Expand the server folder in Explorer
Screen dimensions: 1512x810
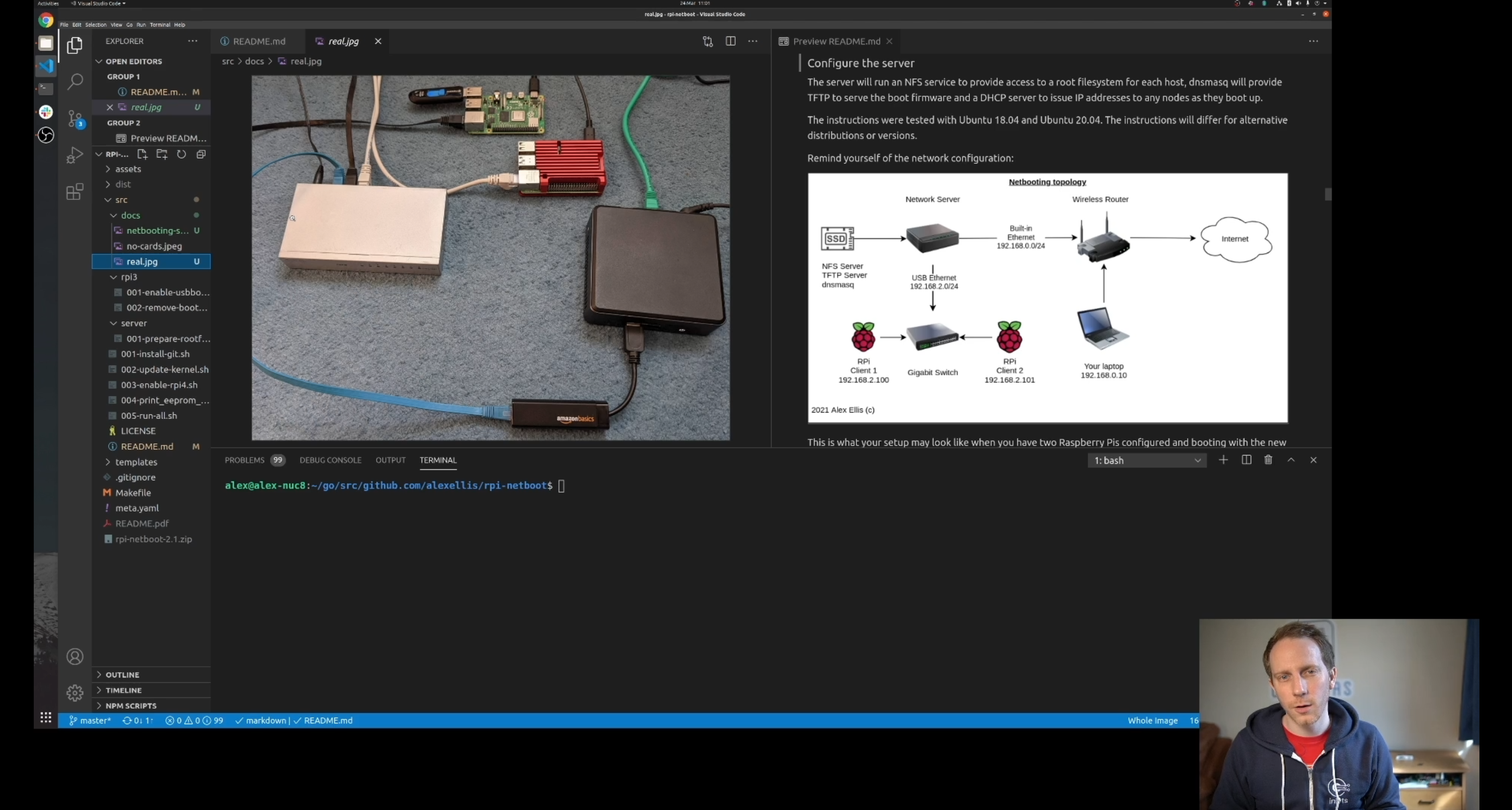[133, 322]
